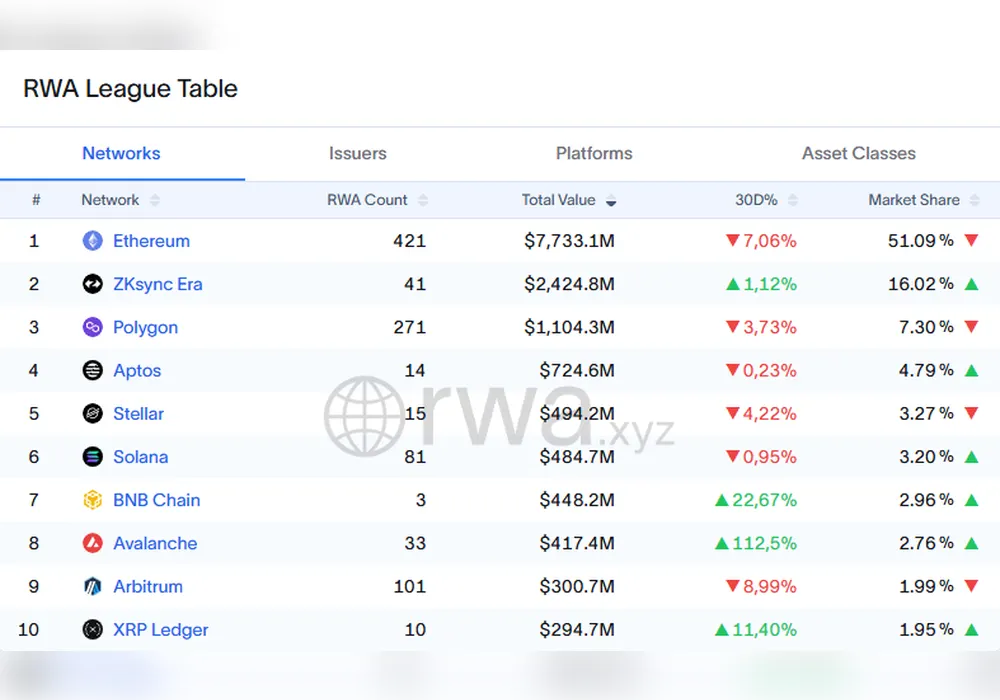Open the Ethereum network link

pyautogui.click(x=151, y=241)
